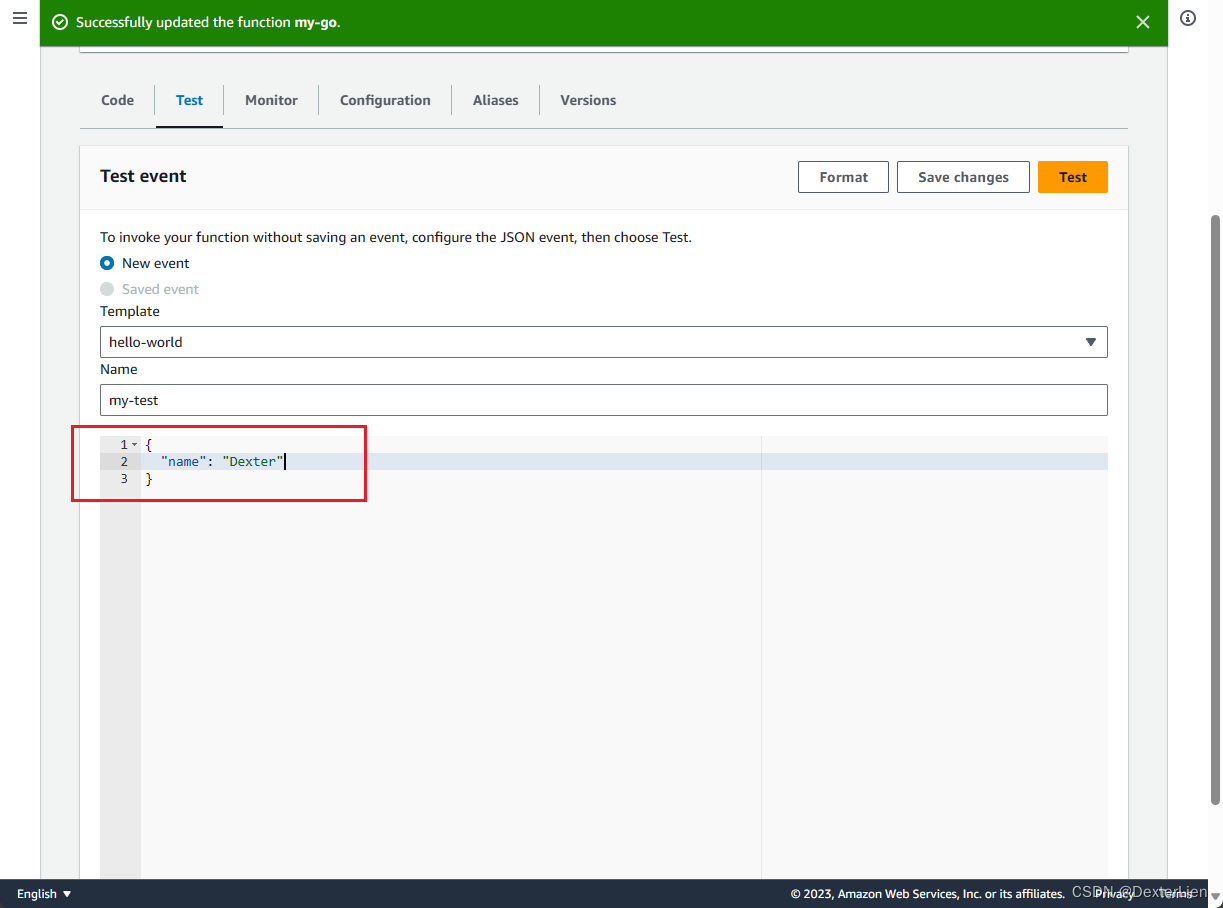Run the orange Test button
Screen dimensions: 1223x908
pyautogui.click(x=1072, y=177)
